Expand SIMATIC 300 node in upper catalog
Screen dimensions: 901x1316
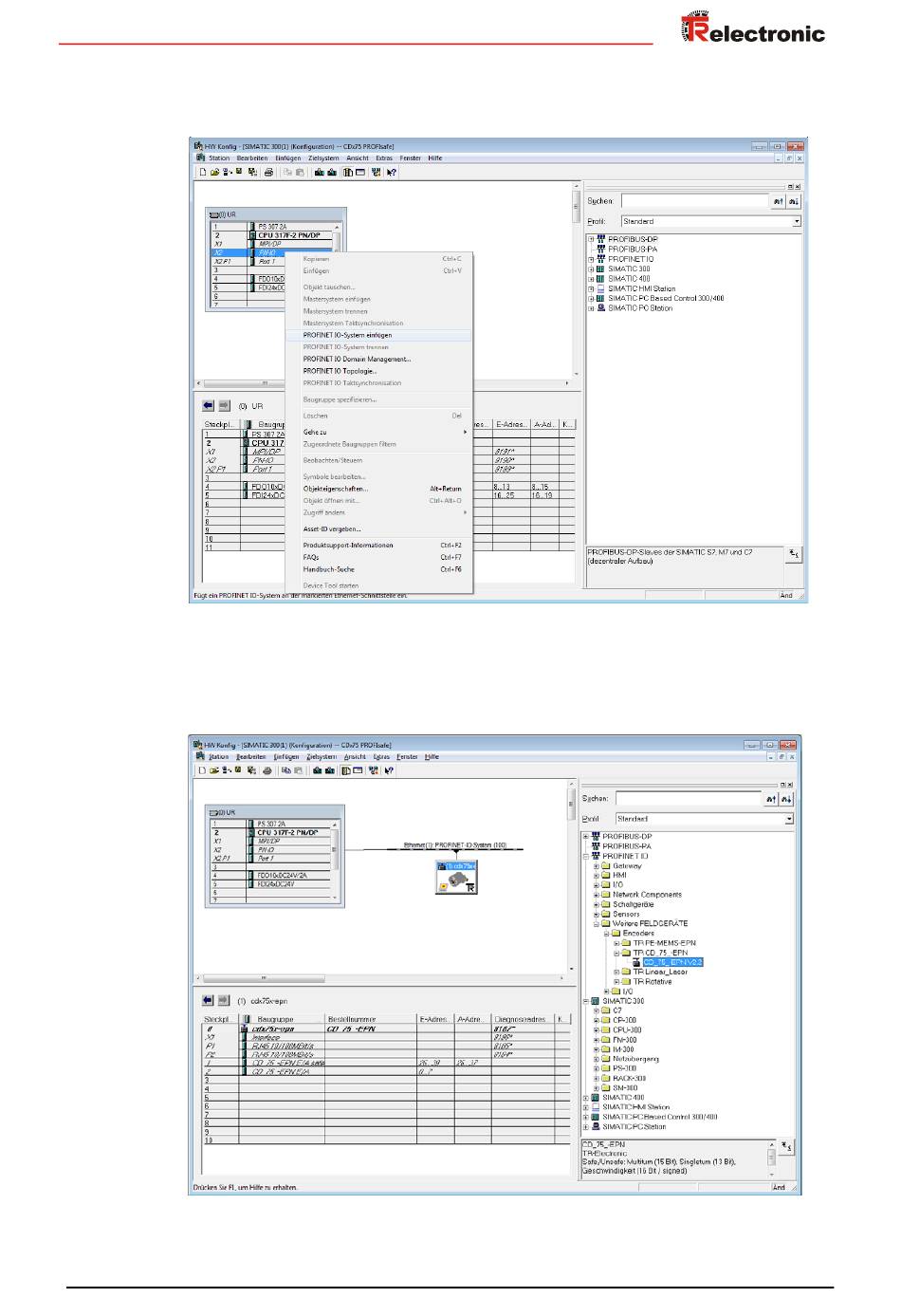pos(590,269)
